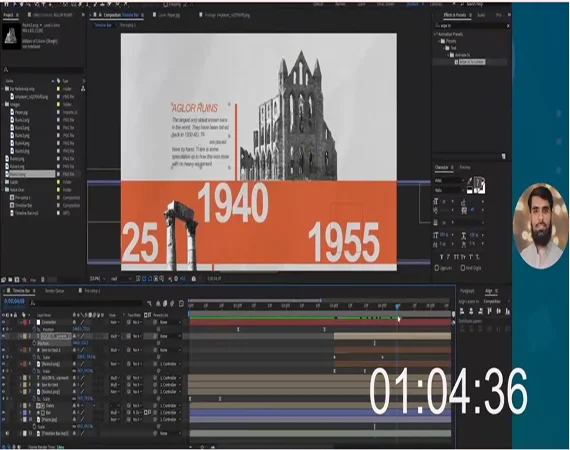Click the timeline current timecode field
This screenshot has width=570, height=450.
point(14,301)
